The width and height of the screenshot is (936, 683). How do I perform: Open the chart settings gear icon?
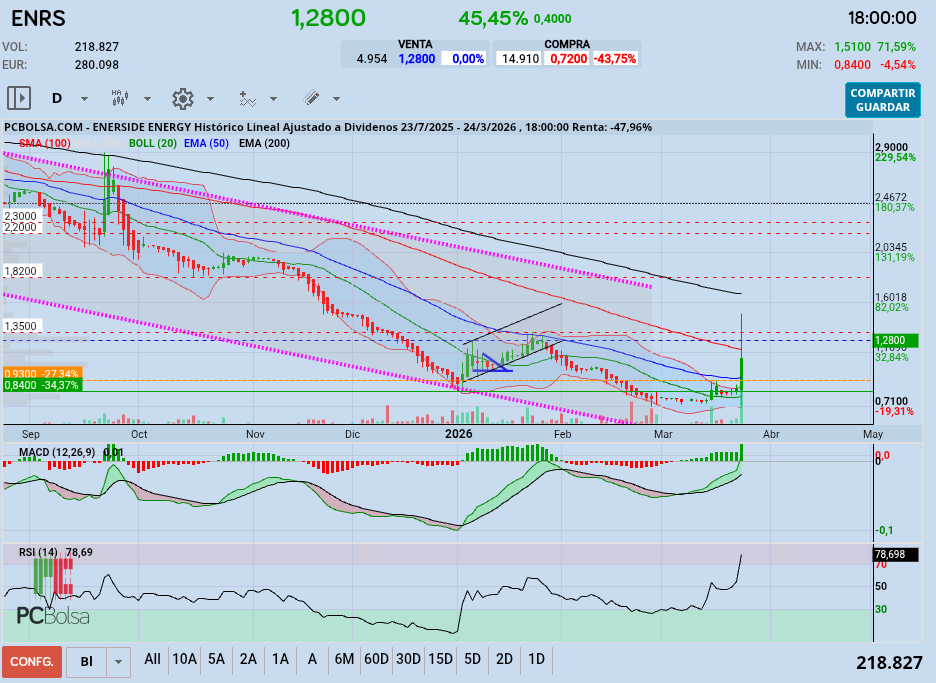pos(182,98)
